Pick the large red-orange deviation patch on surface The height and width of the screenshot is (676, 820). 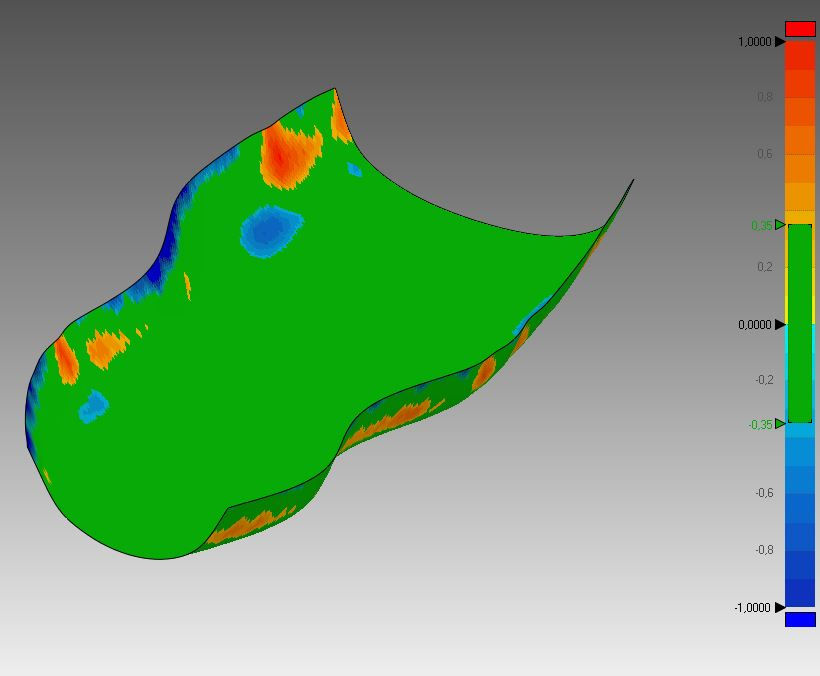(289, 156)
